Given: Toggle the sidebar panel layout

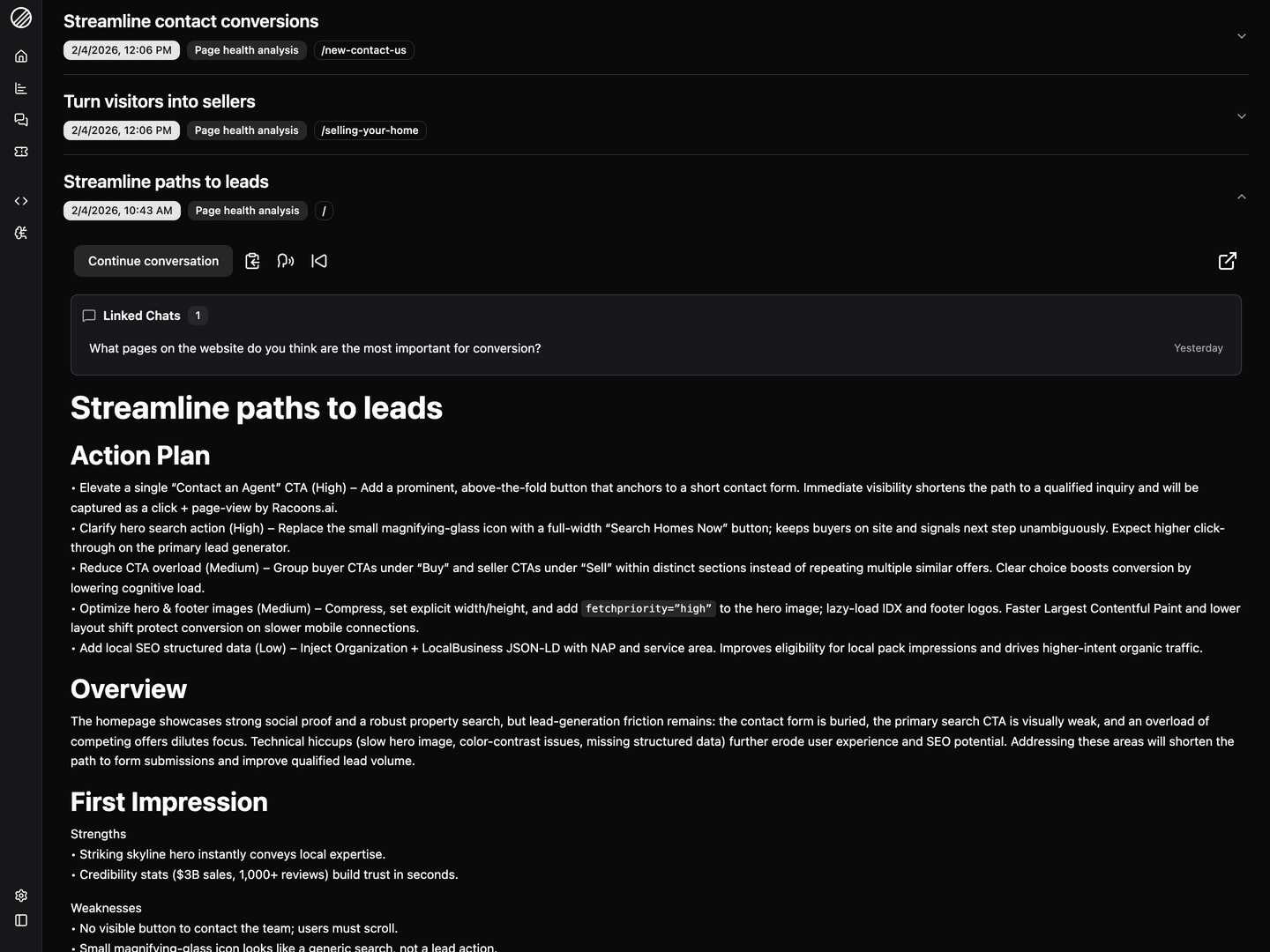Looking at the screenshot, I should click(21, 920).
